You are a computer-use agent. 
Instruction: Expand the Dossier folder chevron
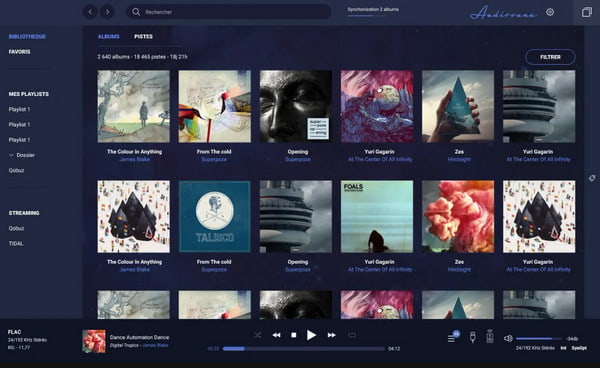11,155
